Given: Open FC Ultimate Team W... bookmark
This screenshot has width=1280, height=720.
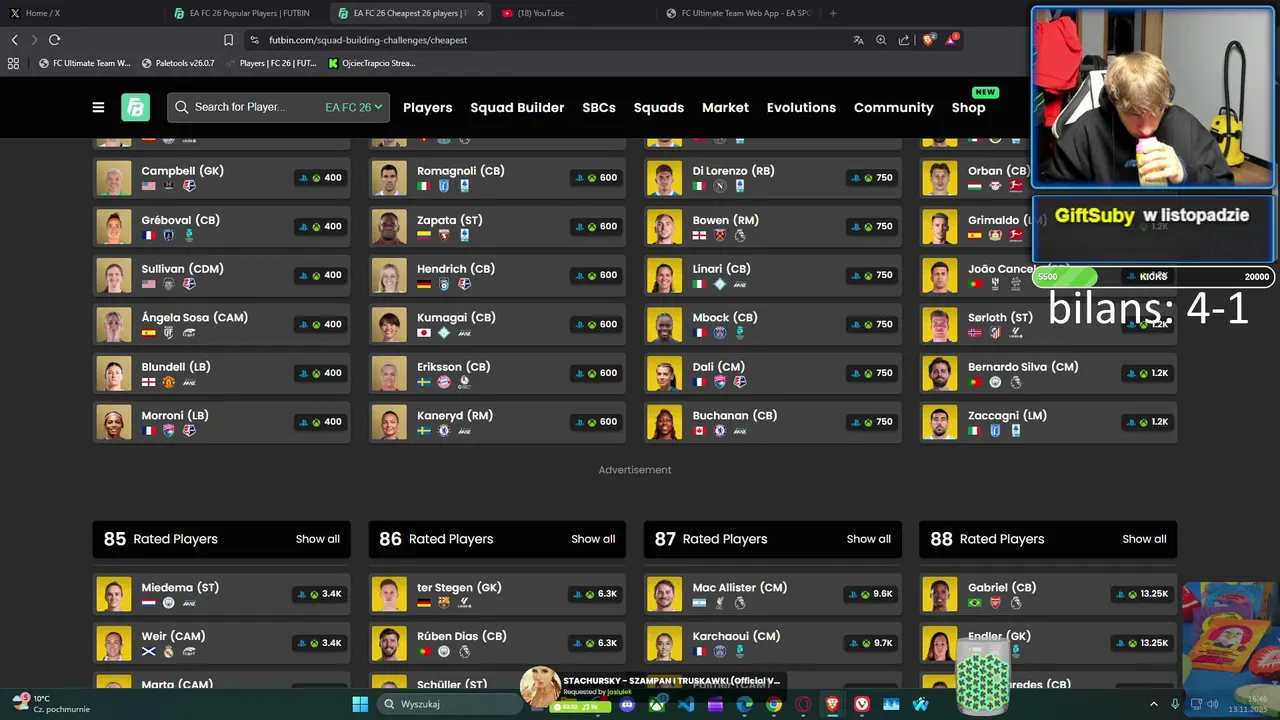Looking at the screenshot, I should (84, 63).
